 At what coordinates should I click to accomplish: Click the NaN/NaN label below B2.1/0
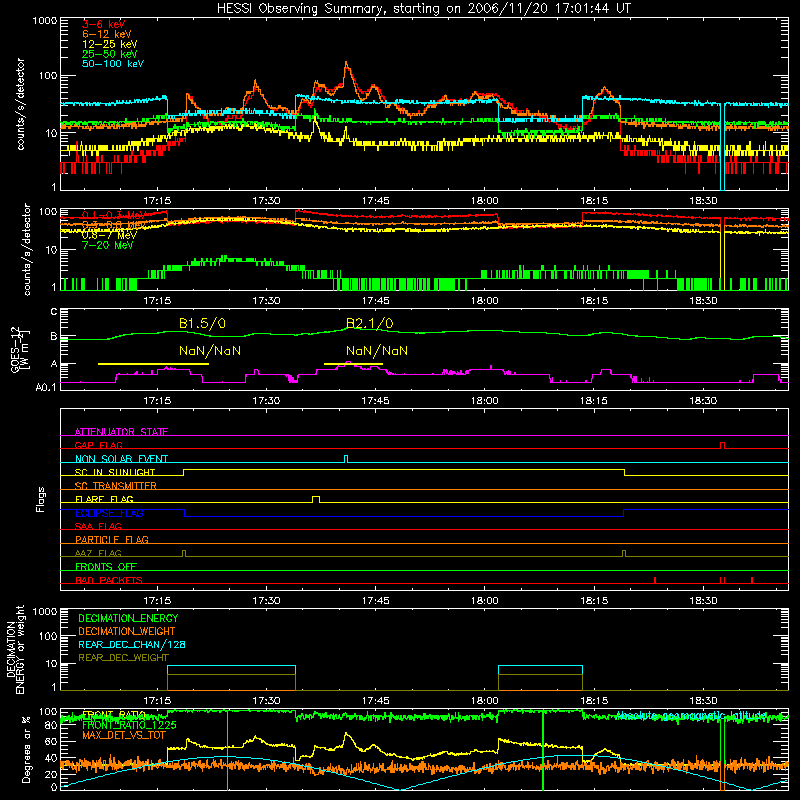click(377, 351)
